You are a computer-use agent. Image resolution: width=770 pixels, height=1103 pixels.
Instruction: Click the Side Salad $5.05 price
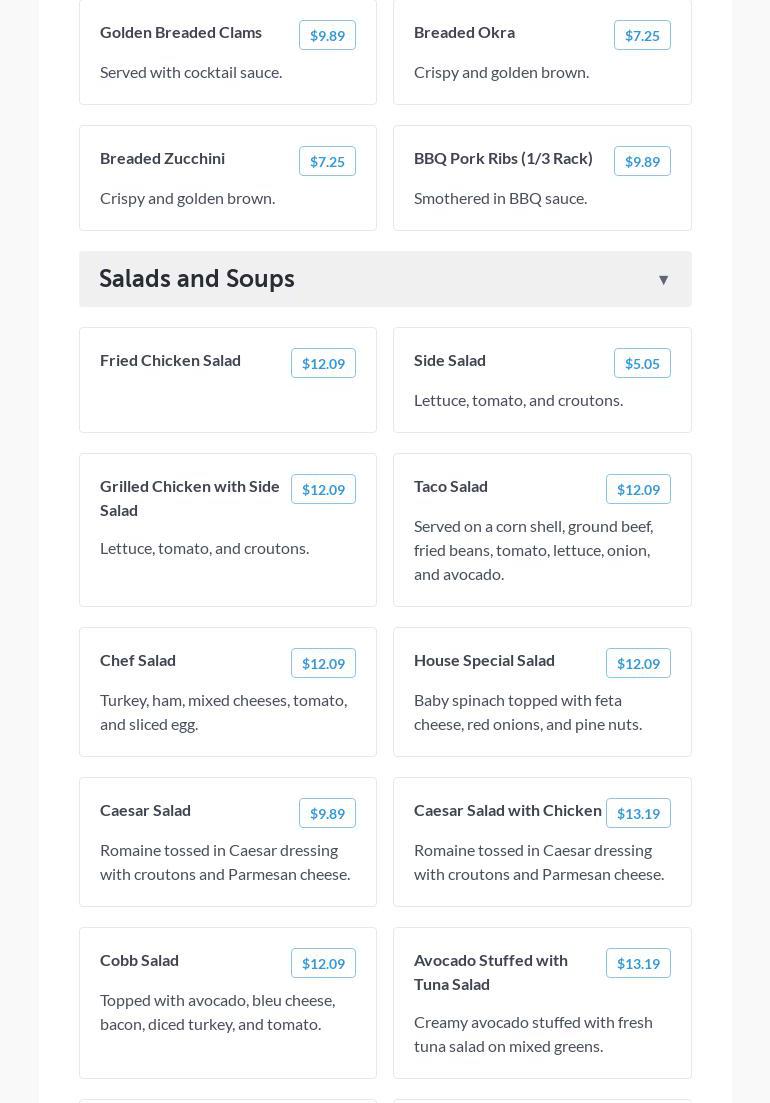click(x=642, y=363)
